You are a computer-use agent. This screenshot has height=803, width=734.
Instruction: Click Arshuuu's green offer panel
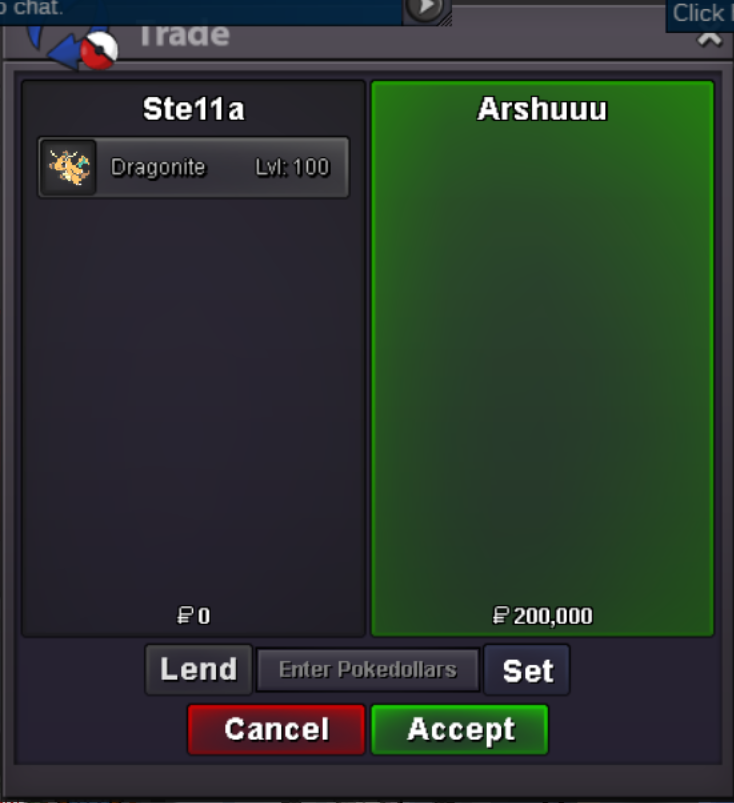point(542,358)
